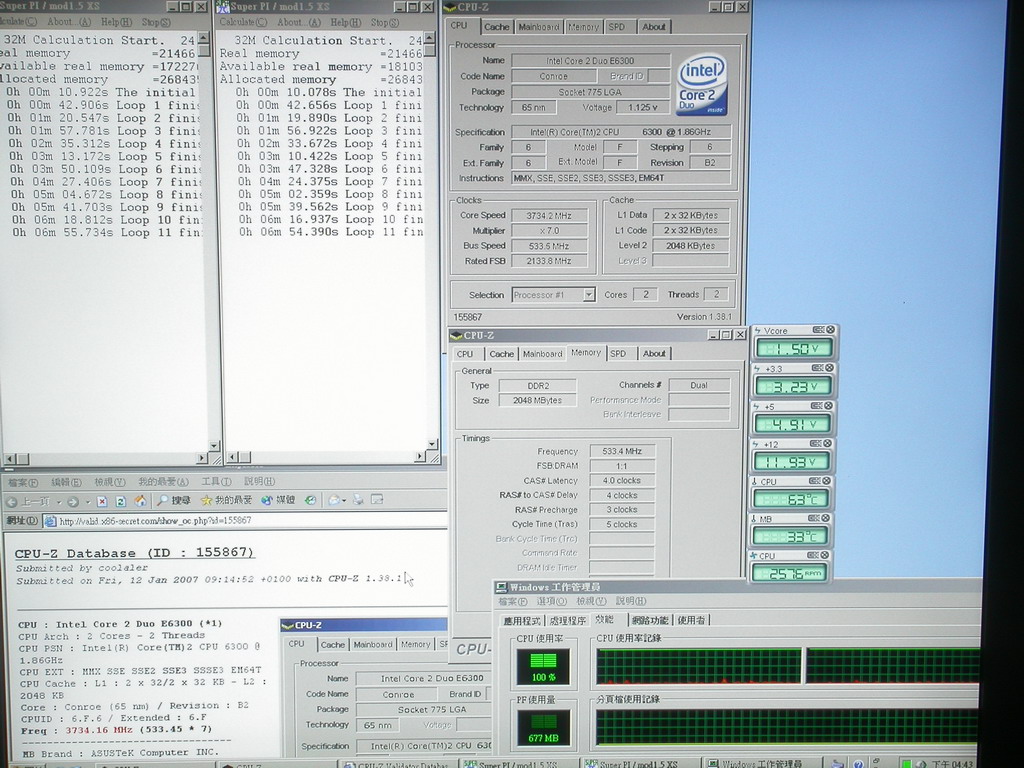Open settings of the CPU temperature gadget

pyautogui.click(x=814, y=481)
